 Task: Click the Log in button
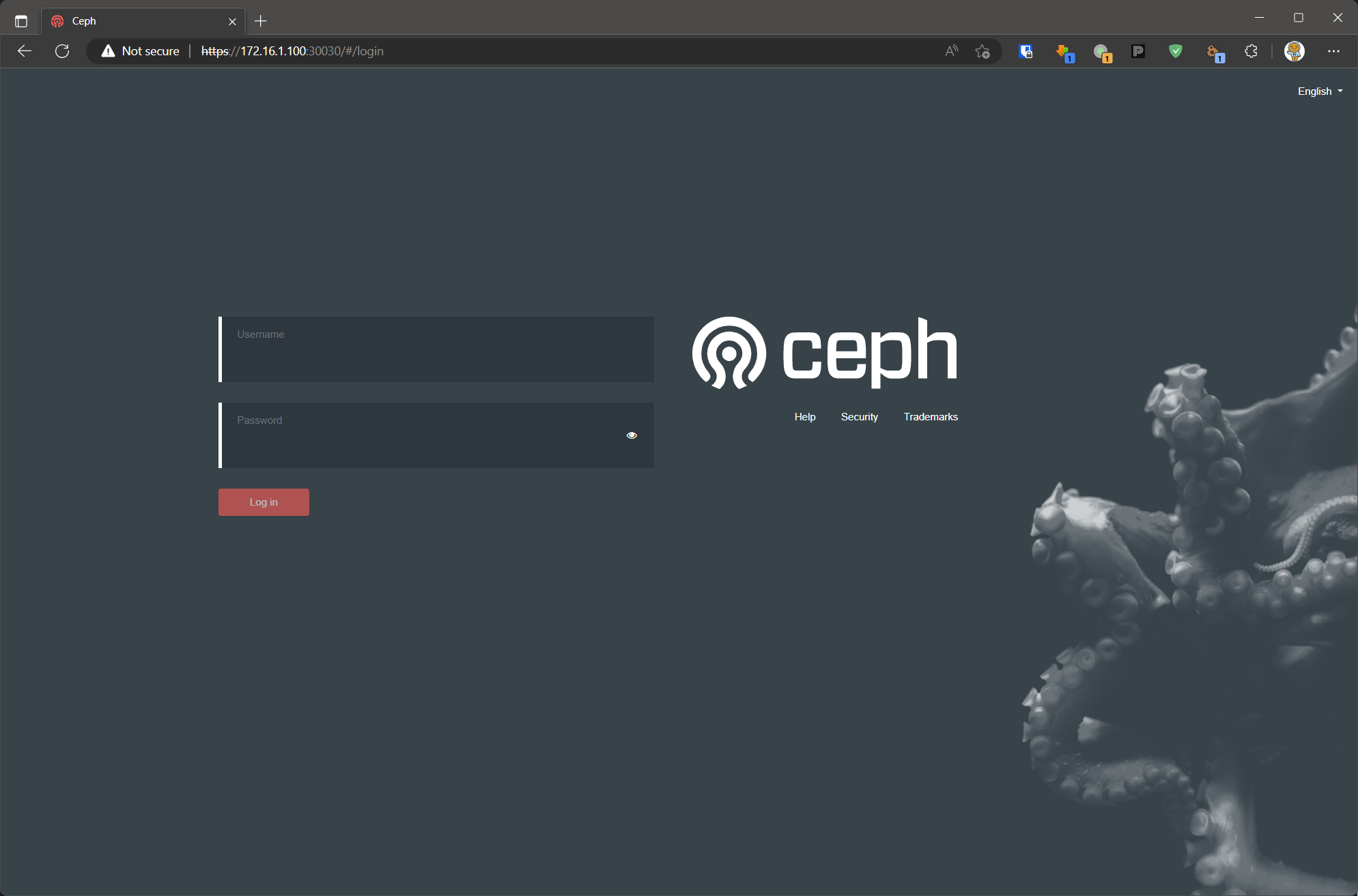264,502
